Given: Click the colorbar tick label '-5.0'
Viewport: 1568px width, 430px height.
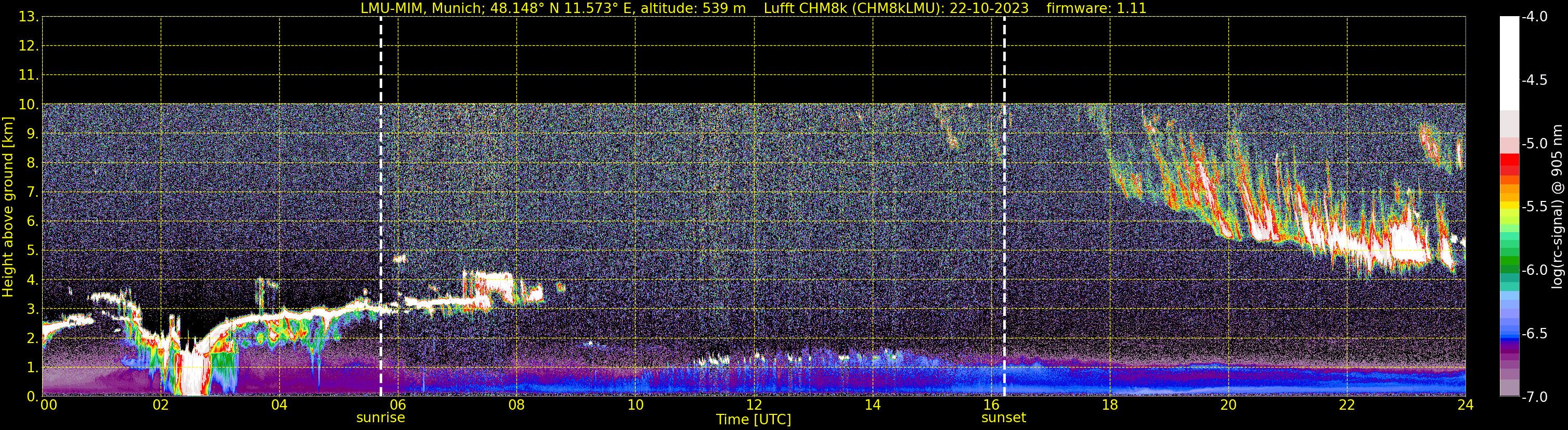Looking at the screenshot, I should pos(1534,144).
